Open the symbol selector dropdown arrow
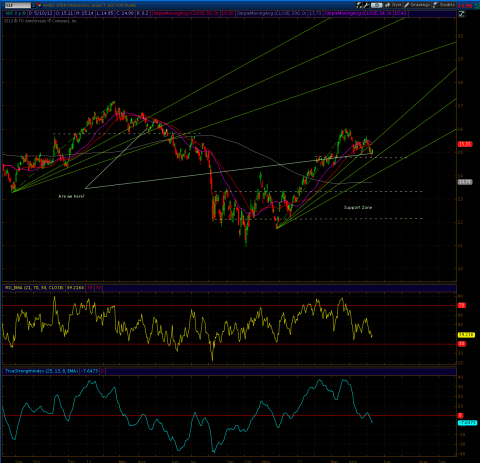This screenshot has width=480, height=463. (x=34, y=5)
